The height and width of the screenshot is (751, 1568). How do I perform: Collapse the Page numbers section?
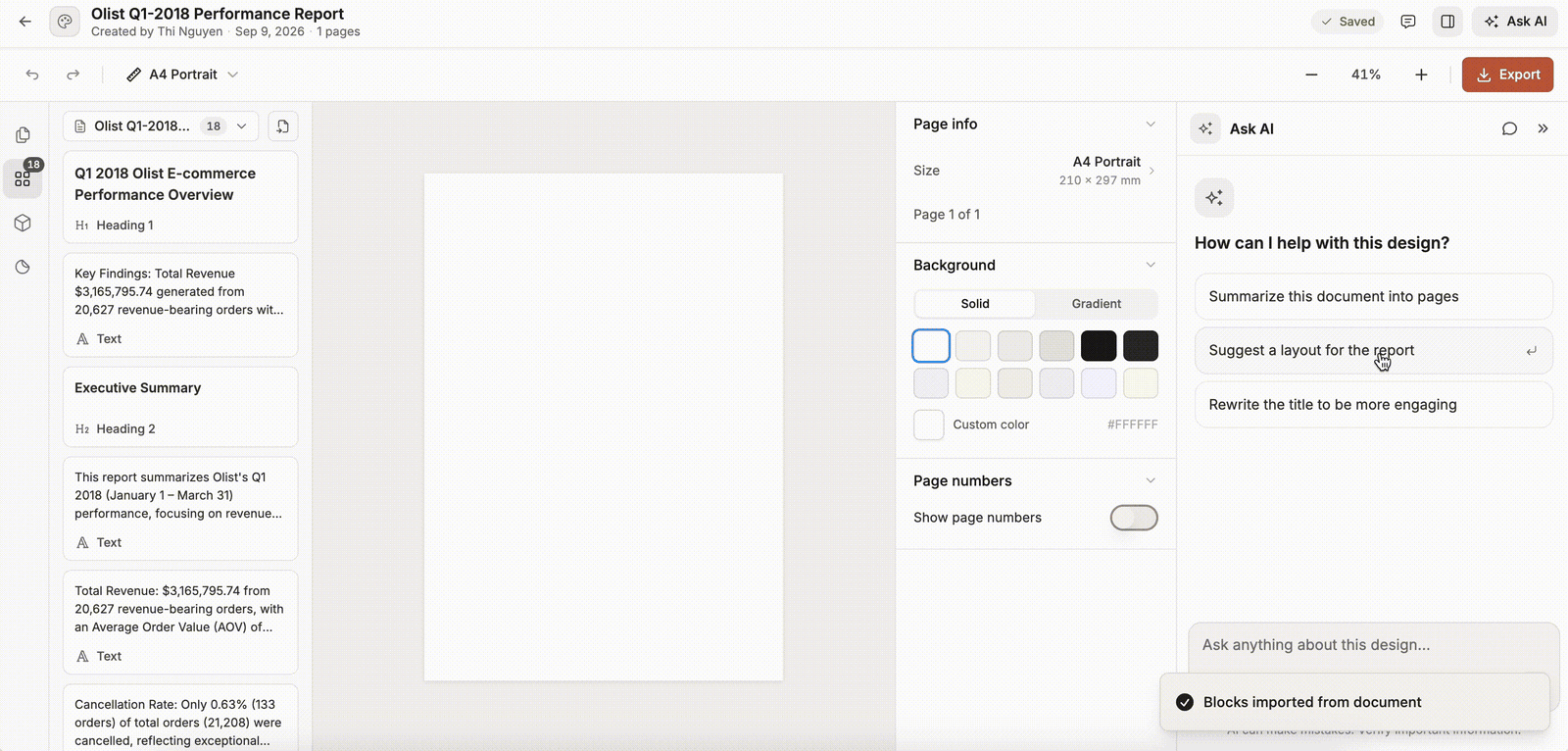click(1151, 481)
